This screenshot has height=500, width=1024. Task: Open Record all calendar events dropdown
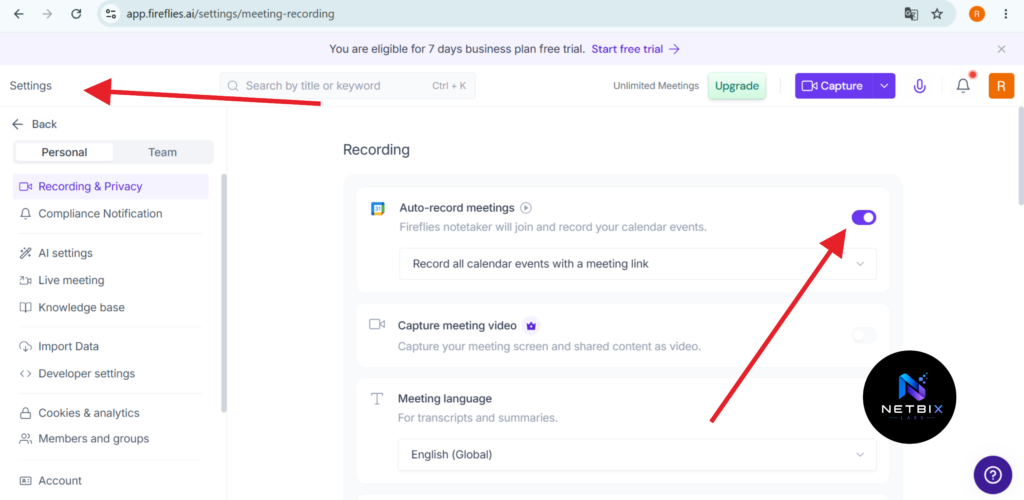coord(637,264)
